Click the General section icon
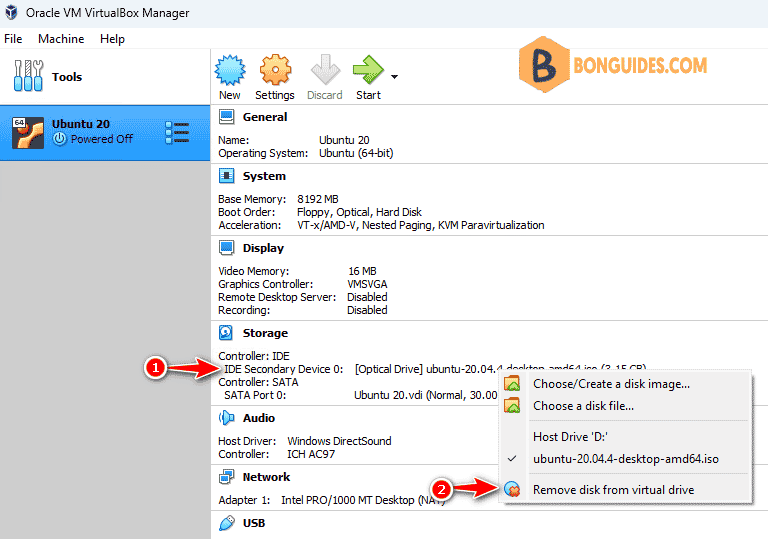The image size is (768, 539). [226, 117]
